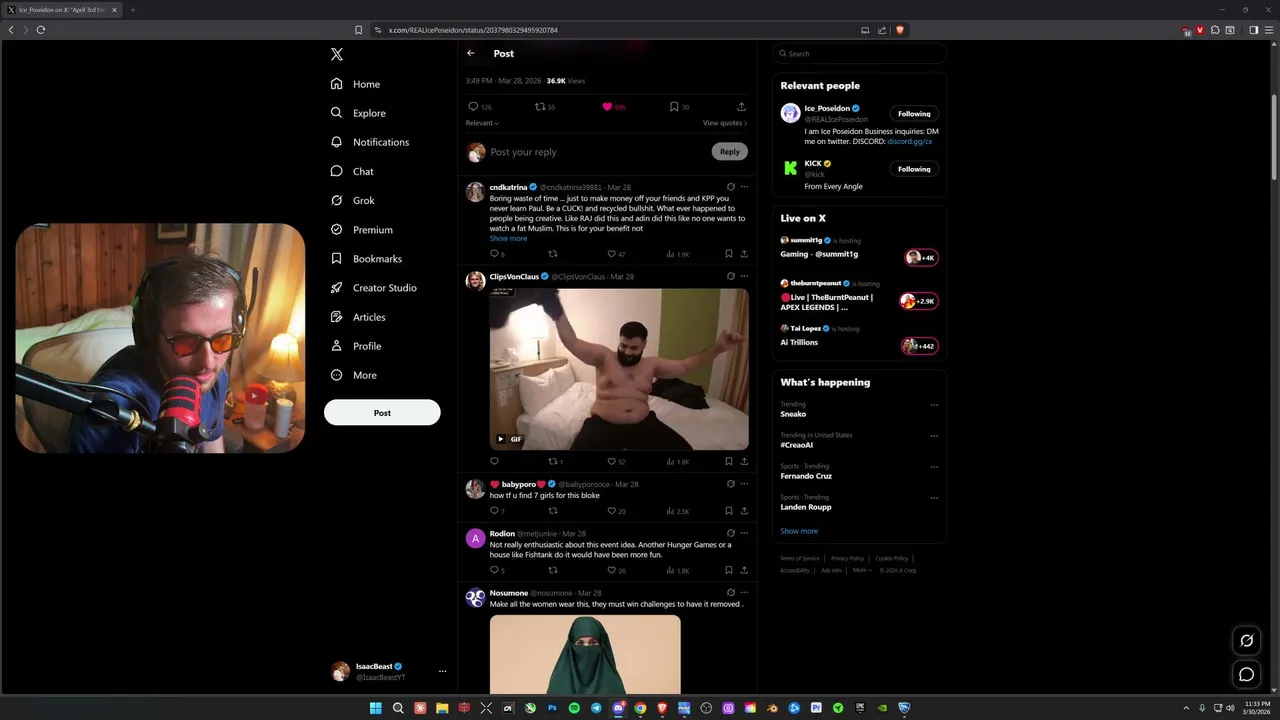Viewport: 1280px width, 720px height.
Task: Repost the ClipsVonClaus reply
Action: click(x=553, y=461)
